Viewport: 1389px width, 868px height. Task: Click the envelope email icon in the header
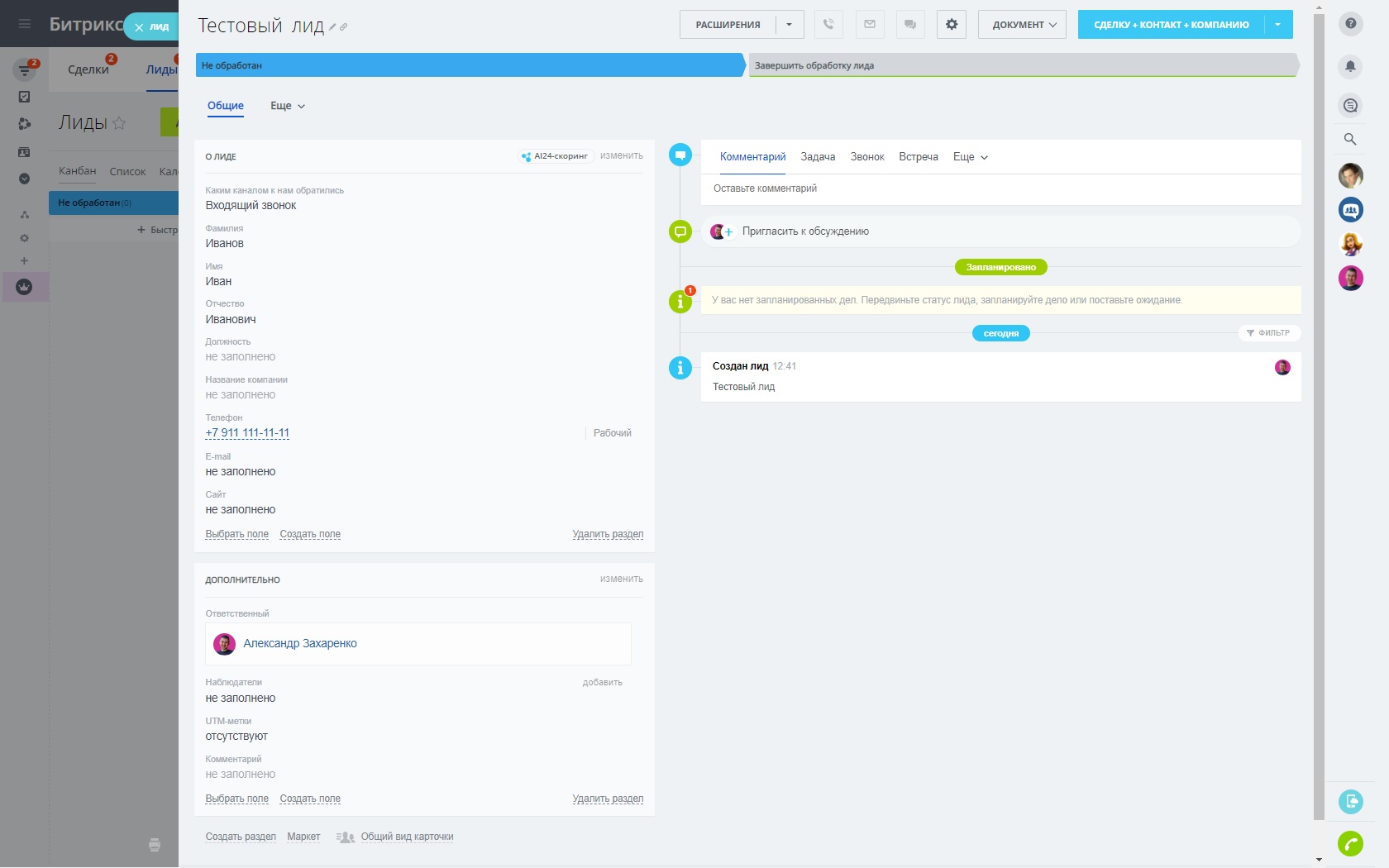(870, 25)
